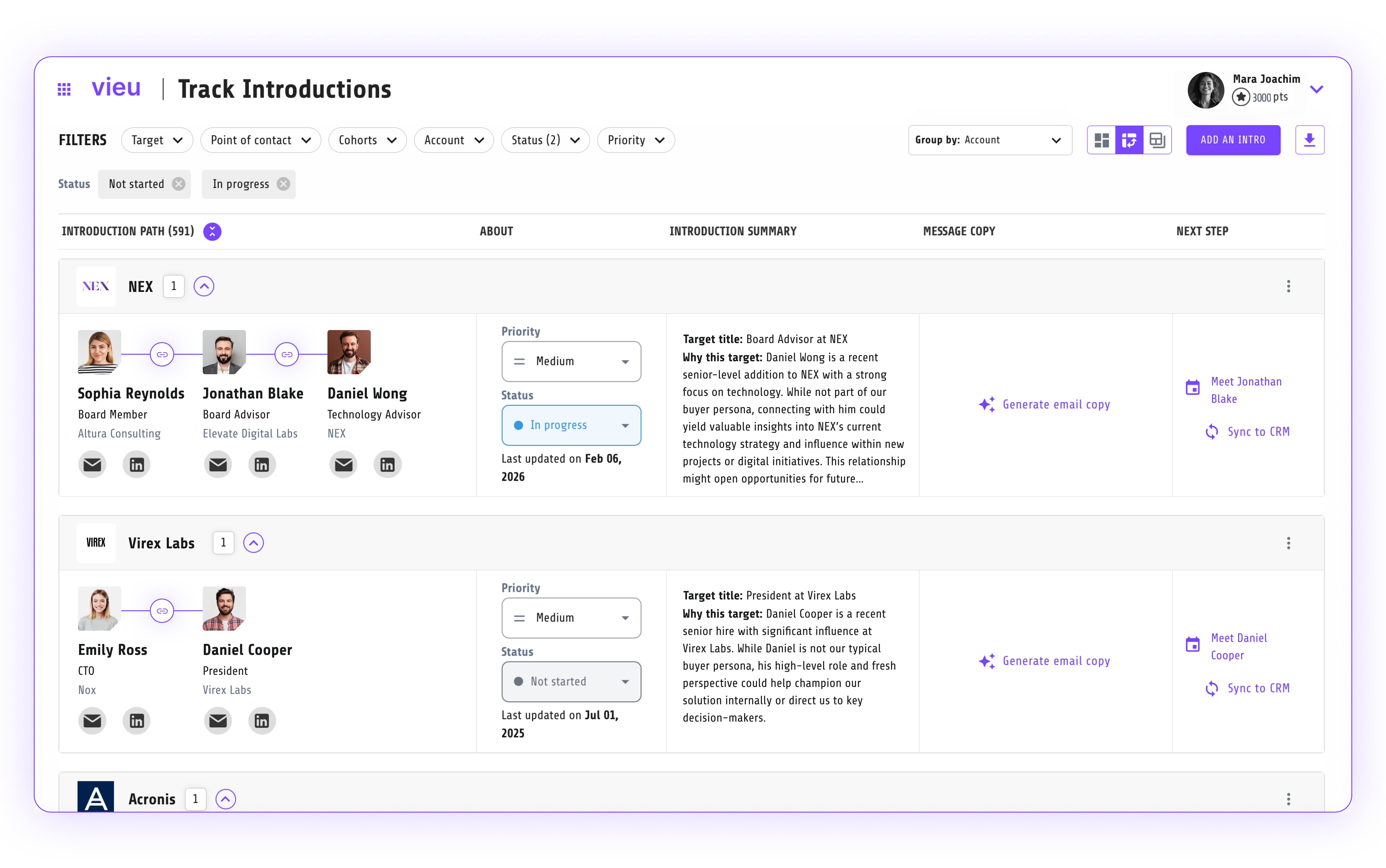Change NEX status from In progress
The width and height of the screenshot is (1386, 868).
click(571, 425)
